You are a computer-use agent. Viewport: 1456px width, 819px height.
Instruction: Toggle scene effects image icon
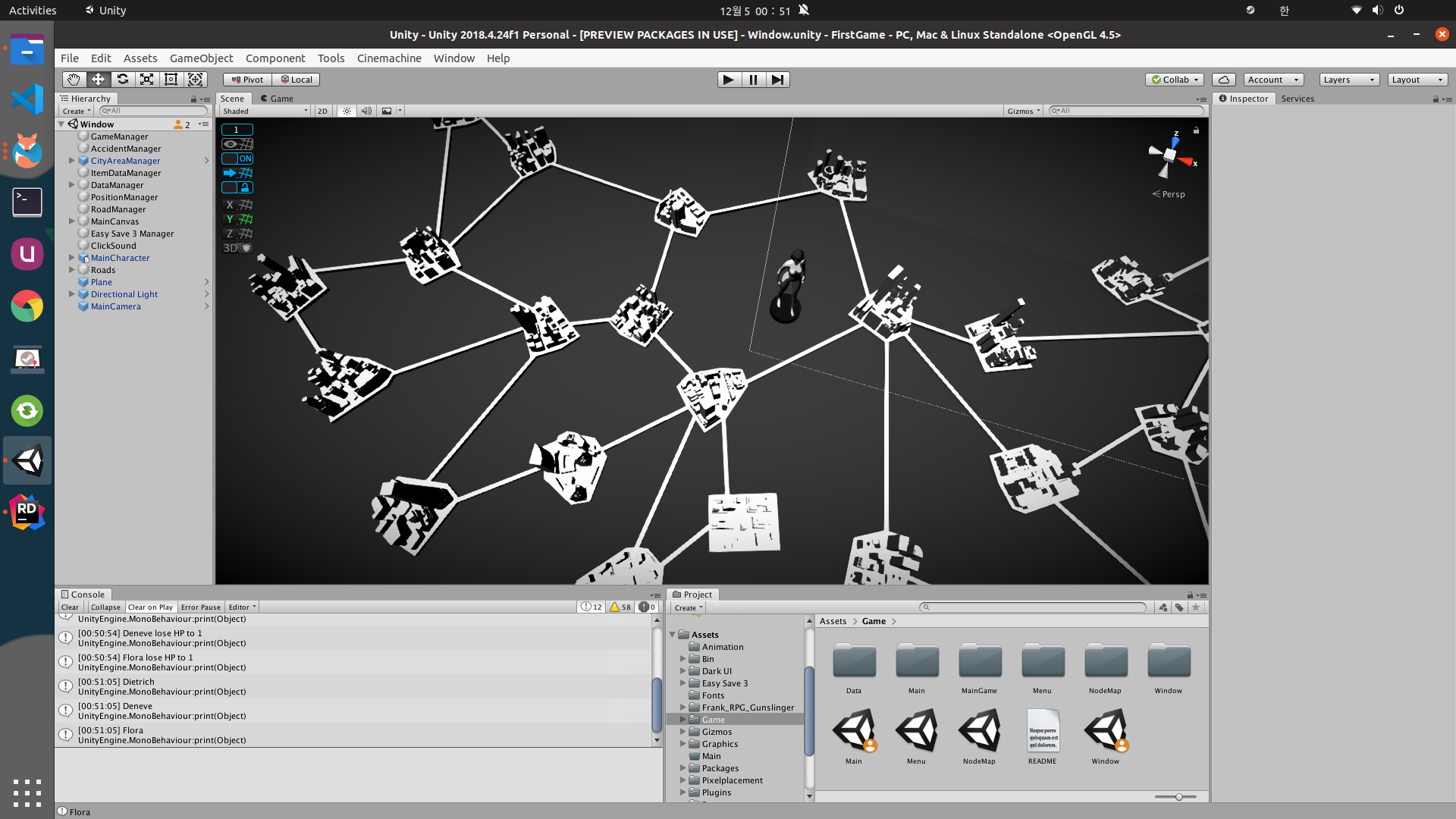(x=387, y=111)
